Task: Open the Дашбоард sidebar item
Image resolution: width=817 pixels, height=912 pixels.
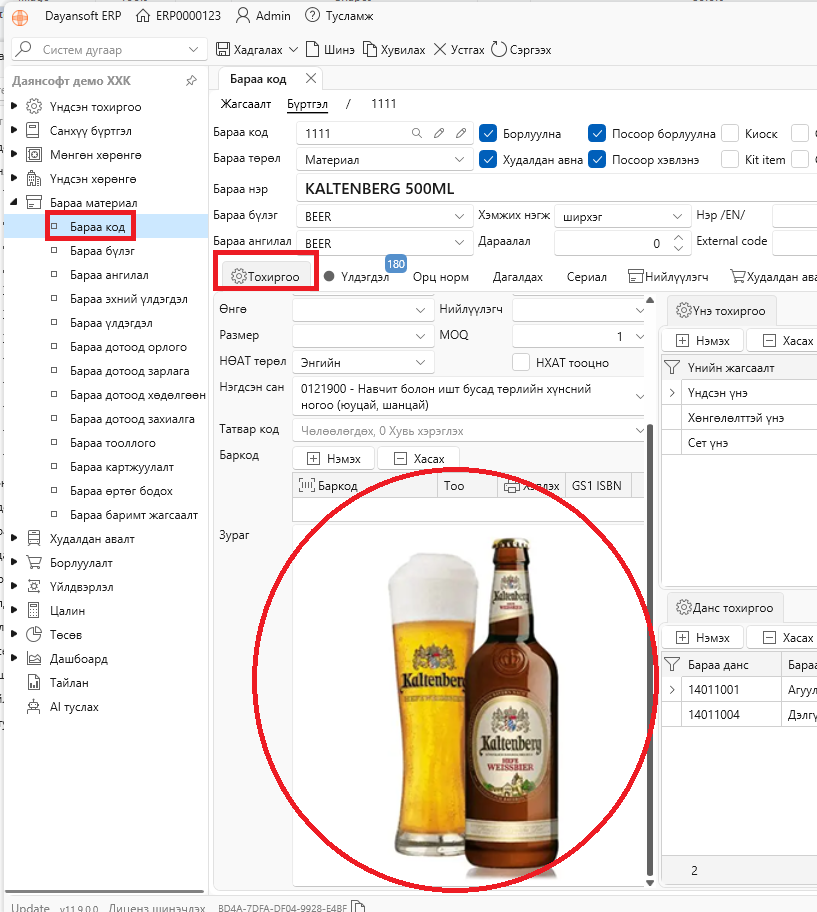Action: 79,658
